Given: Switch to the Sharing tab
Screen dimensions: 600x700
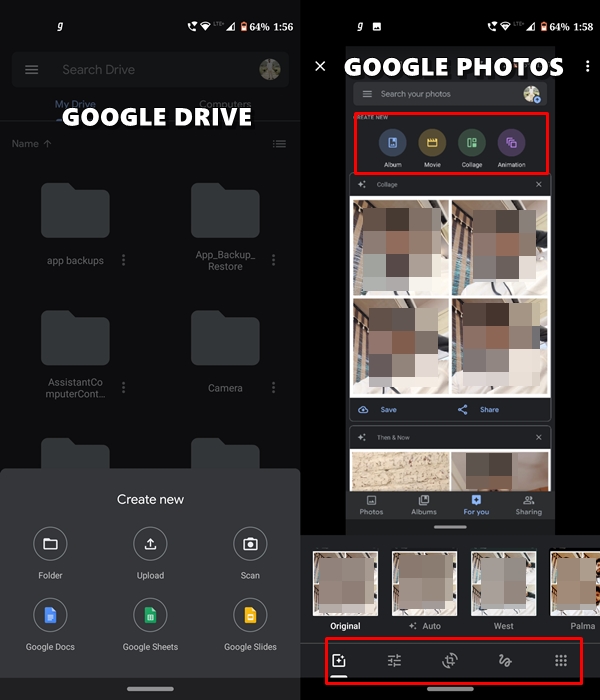Looking at the screenshot, I should [529, 505].
